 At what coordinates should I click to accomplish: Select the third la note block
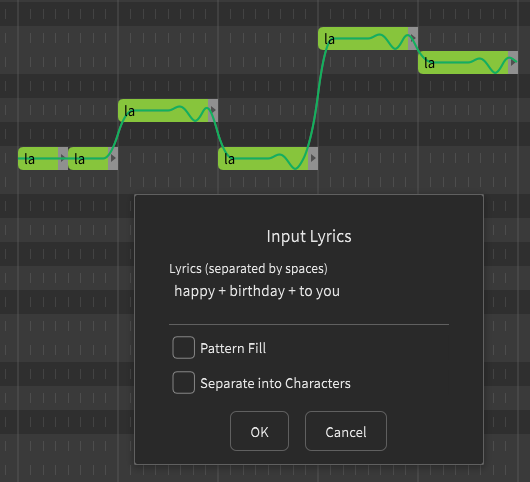[x=163, y=111]
